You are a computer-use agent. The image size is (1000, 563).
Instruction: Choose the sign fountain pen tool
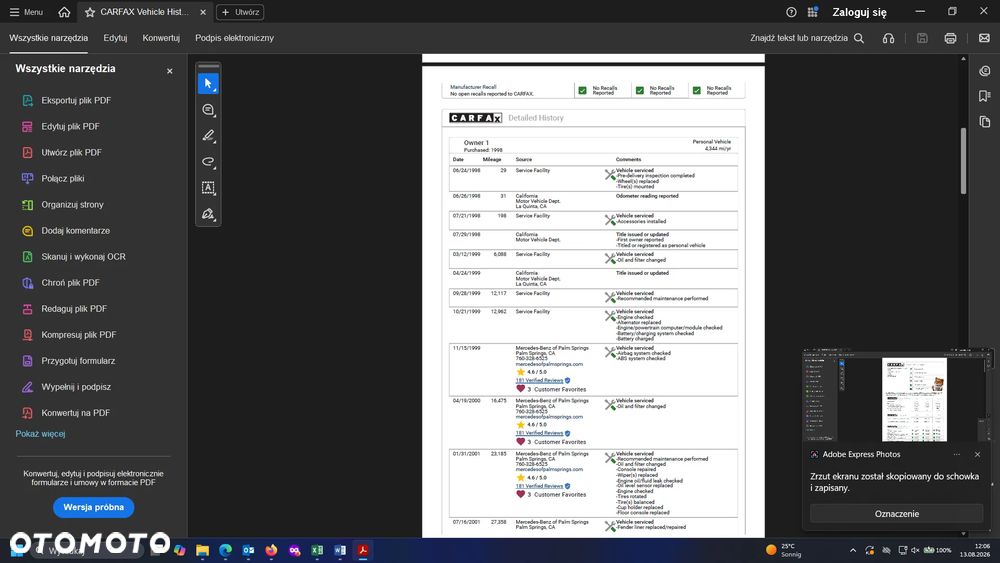(x=208, y=214)
